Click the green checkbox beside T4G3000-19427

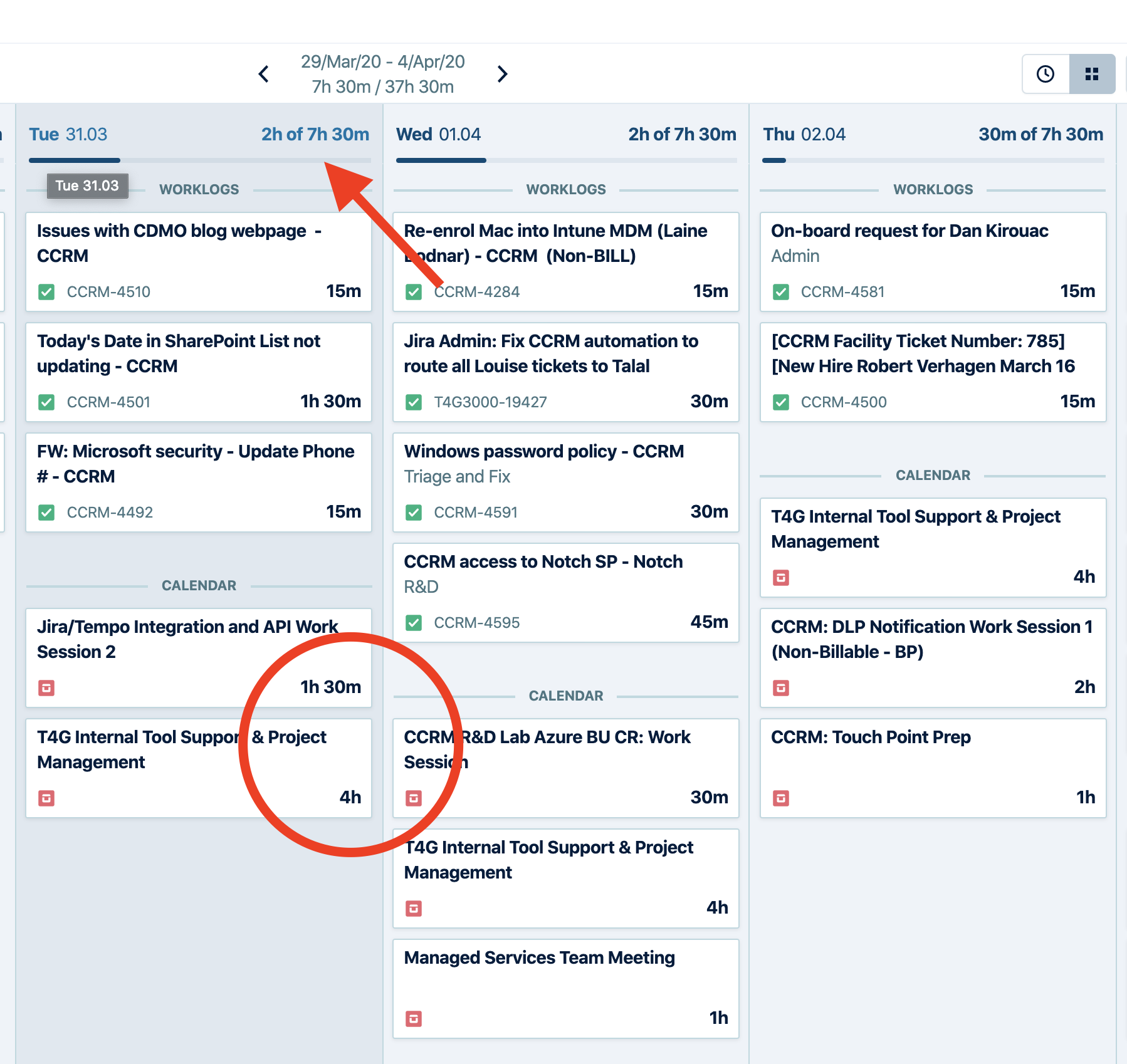click(414, 402)
